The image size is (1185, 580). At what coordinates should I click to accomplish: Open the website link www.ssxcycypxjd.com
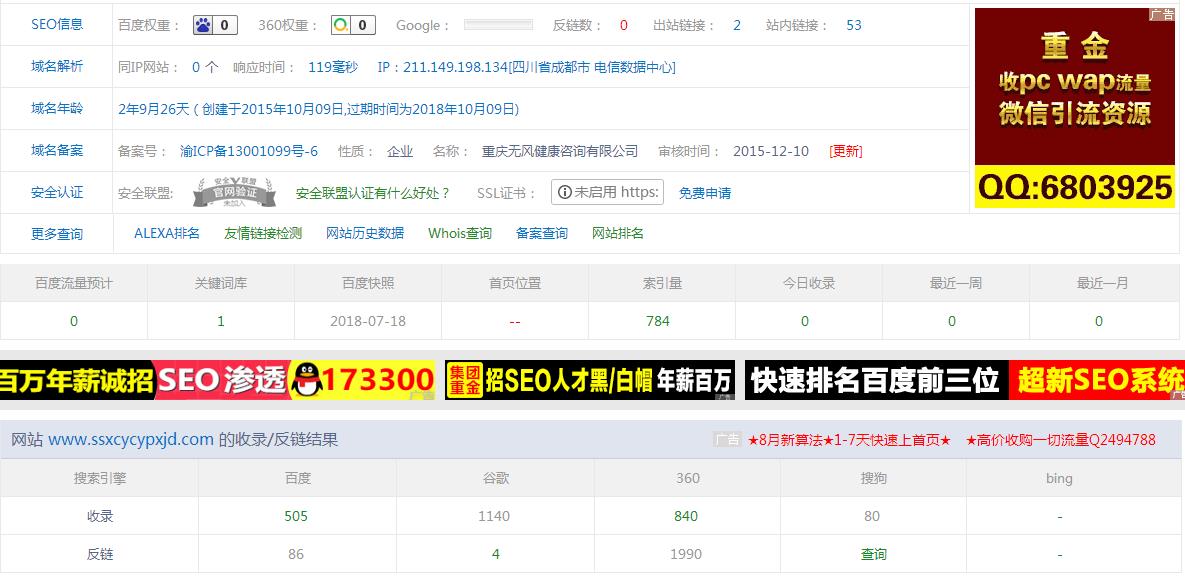(131, 439)
